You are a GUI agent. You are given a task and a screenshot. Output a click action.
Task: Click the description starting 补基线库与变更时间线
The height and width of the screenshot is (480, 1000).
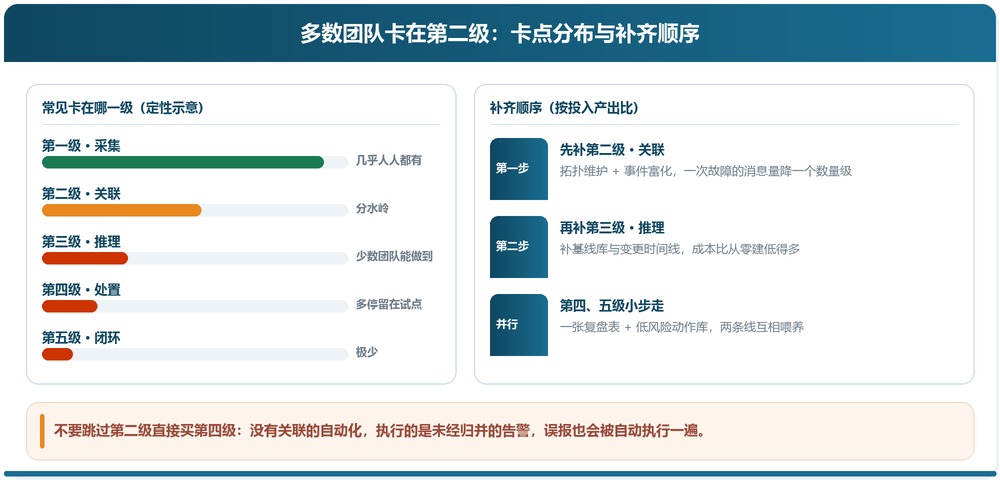[x=679, y=249]
